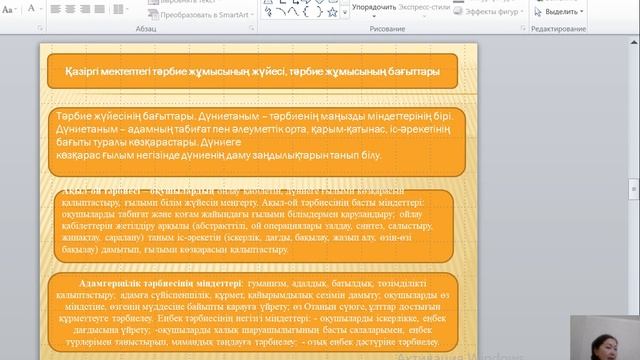Click the presenter webcam thumbnail
Image resolution: width=640 pixels, height=360 pixels.
[605, 338]
